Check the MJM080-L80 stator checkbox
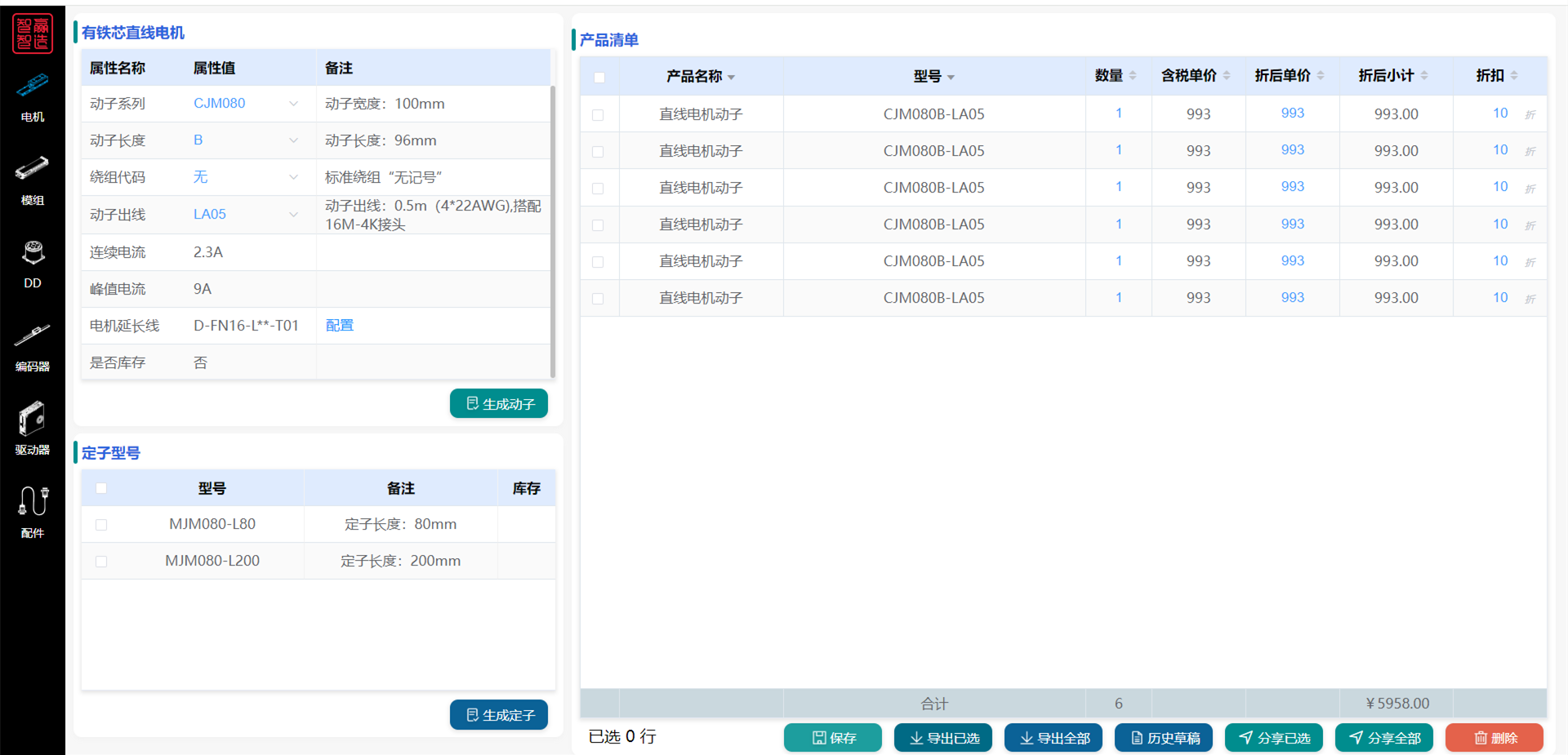1568x755 pixels. point(101,525)
